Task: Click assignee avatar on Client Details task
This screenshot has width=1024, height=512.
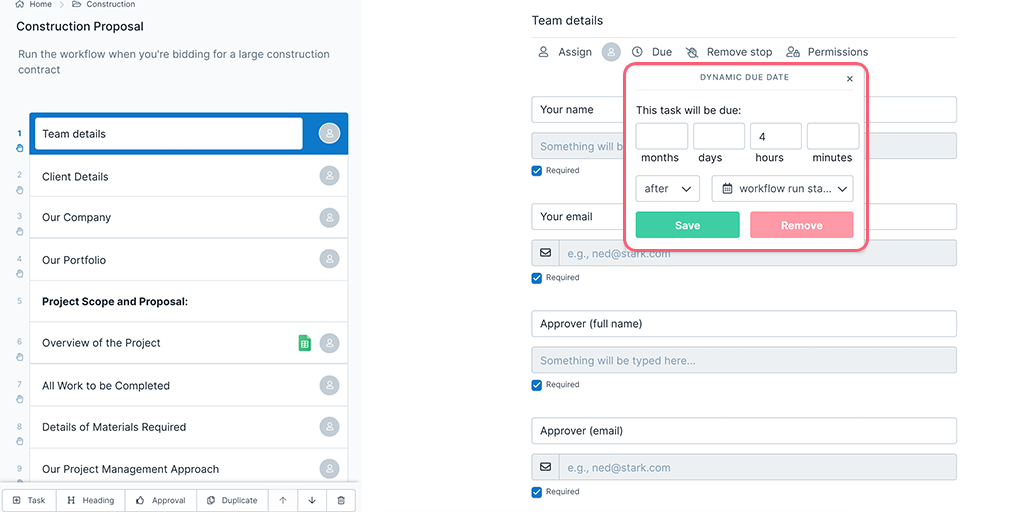Action: click(x=329, y=176)
